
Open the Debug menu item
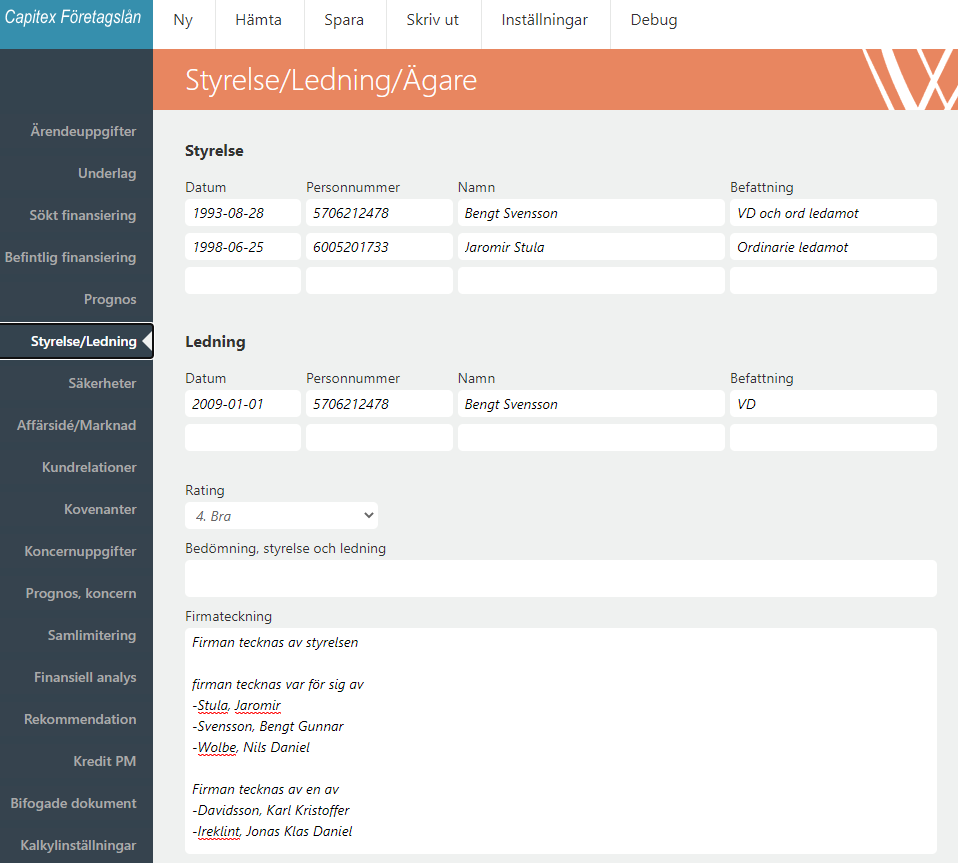pyautogui.click(x=654, y=20)
